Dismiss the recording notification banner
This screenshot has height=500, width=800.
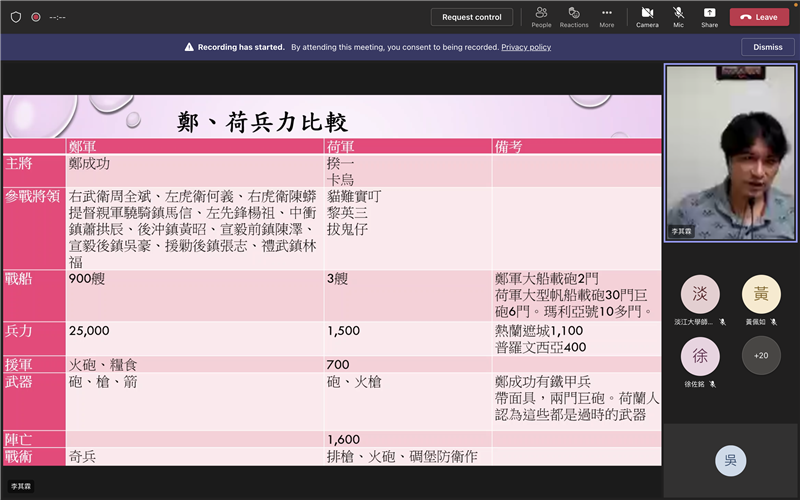[767, 47]
